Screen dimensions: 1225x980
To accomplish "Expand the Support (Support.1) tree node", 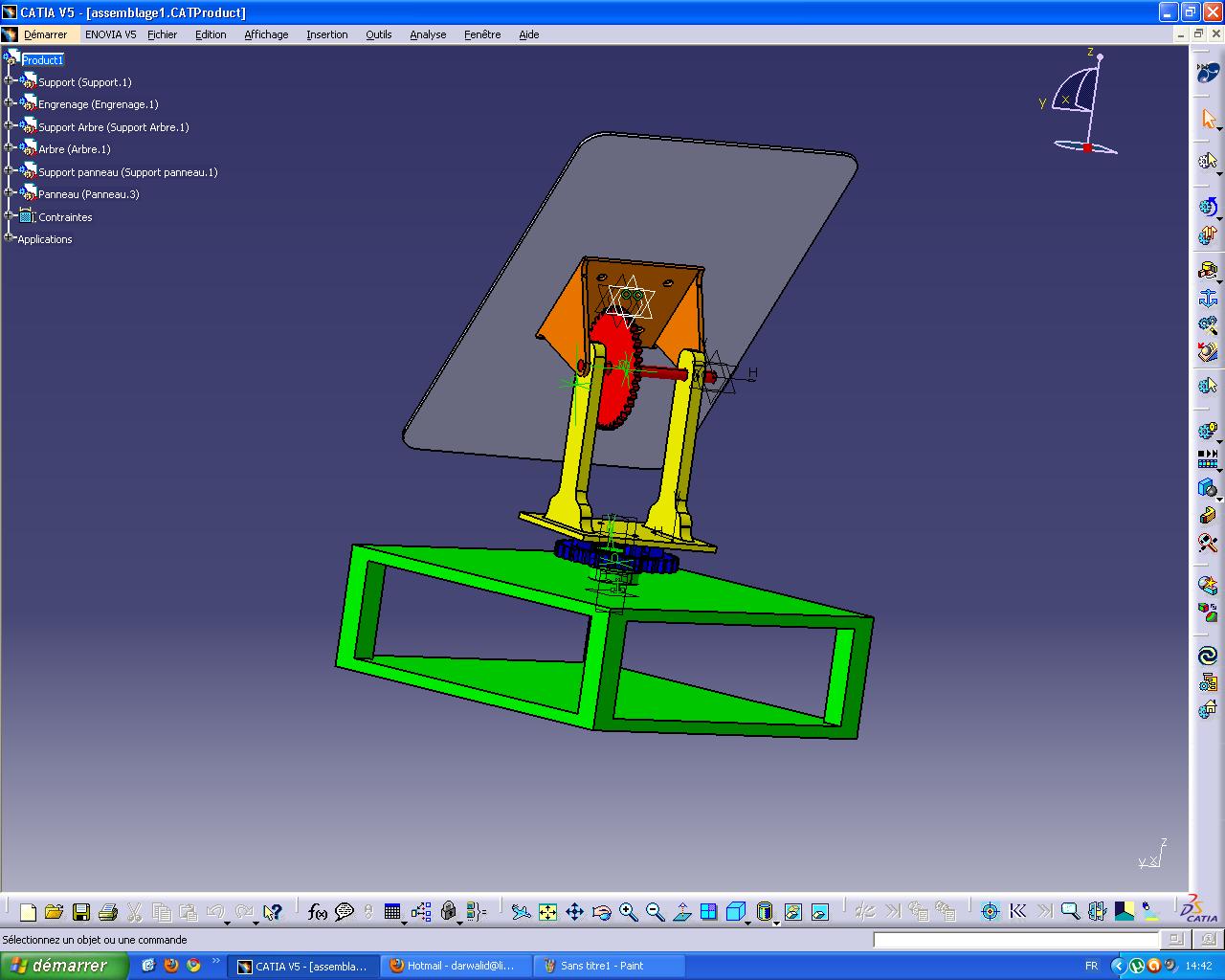I will pyautogui.click(x=9, y=82).
